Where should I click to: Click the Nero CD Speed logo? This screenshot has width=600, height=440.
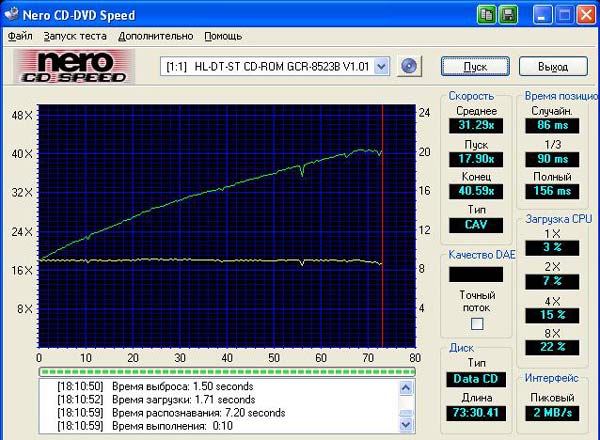pyautogui.click(x=70, y=66)
